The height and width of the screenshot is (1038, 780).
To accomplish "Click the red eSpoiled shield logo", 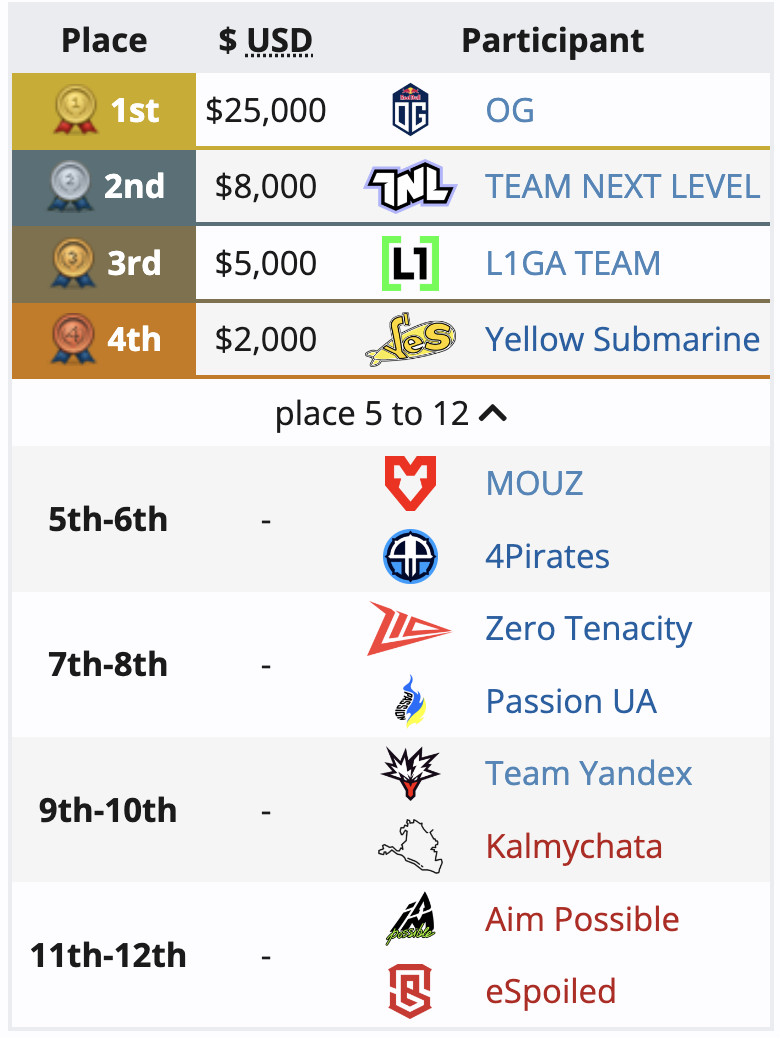I will tap(411, 991).
